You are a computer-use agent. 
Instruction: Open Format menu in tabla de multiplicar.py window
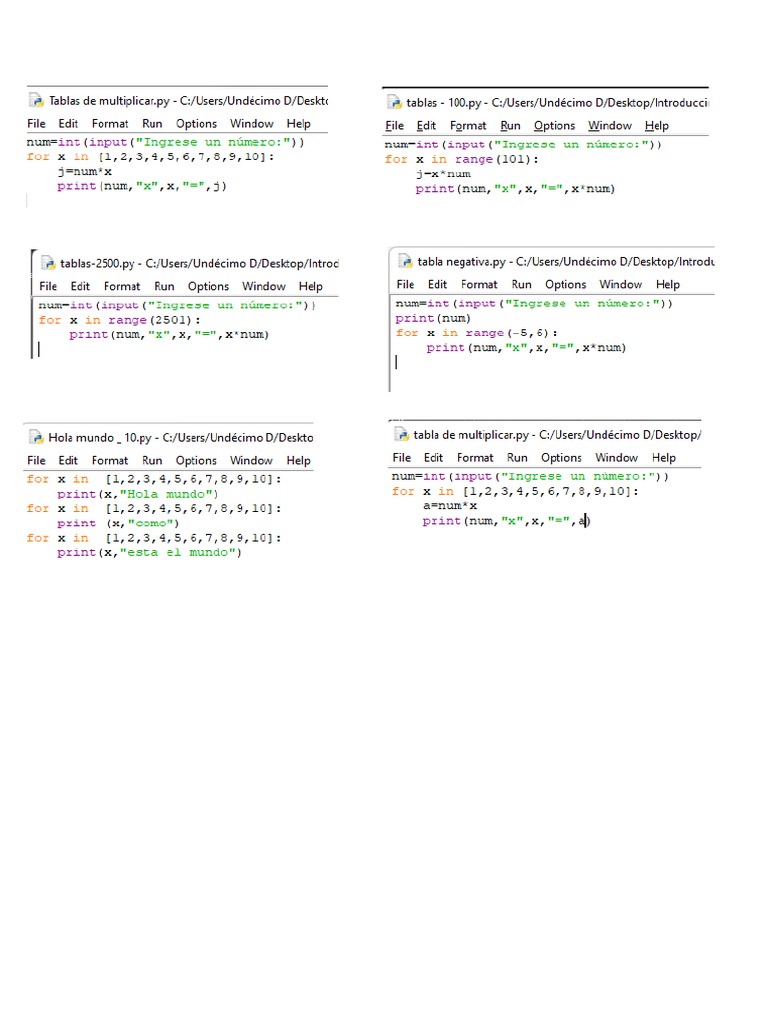pos(475,458)
